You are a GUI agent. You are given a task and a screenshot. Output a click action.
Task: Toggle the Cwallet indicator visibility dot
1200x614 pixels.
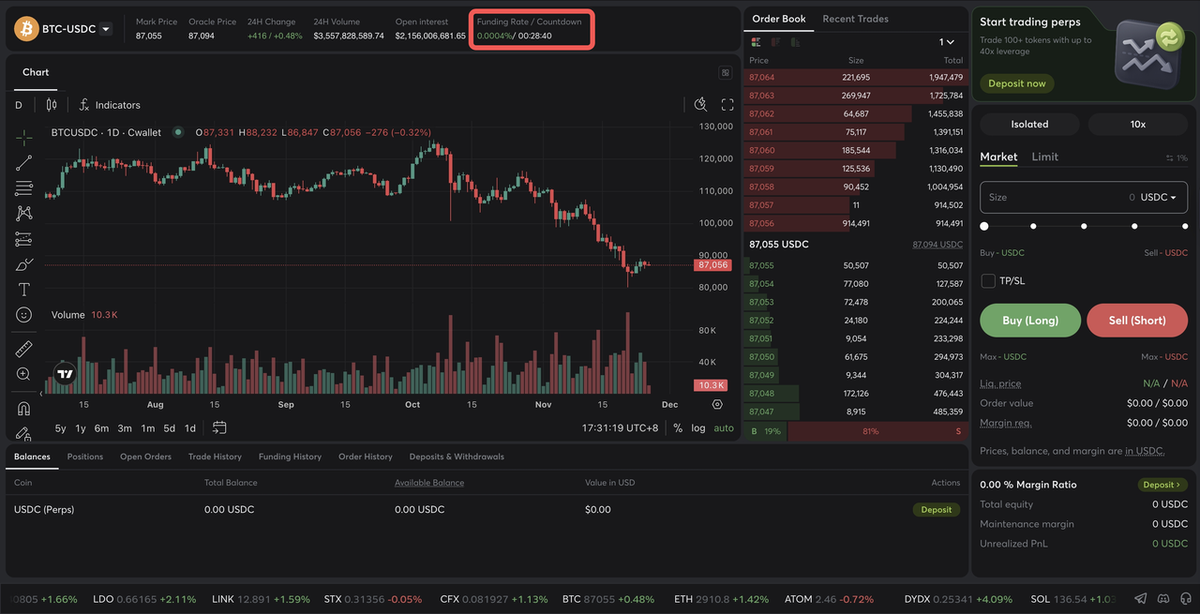click(178, 132)
